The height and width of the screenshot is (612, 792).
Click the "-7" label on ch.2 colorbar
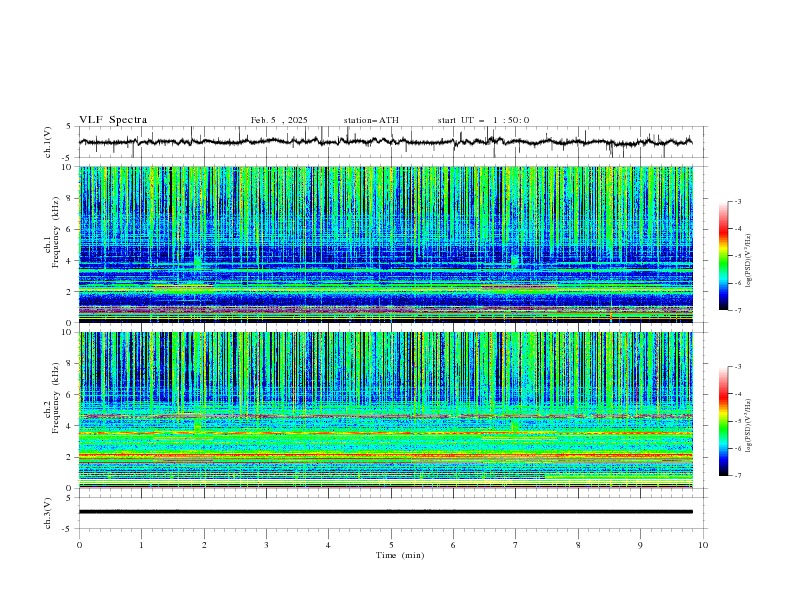click(x=738, y=476)
